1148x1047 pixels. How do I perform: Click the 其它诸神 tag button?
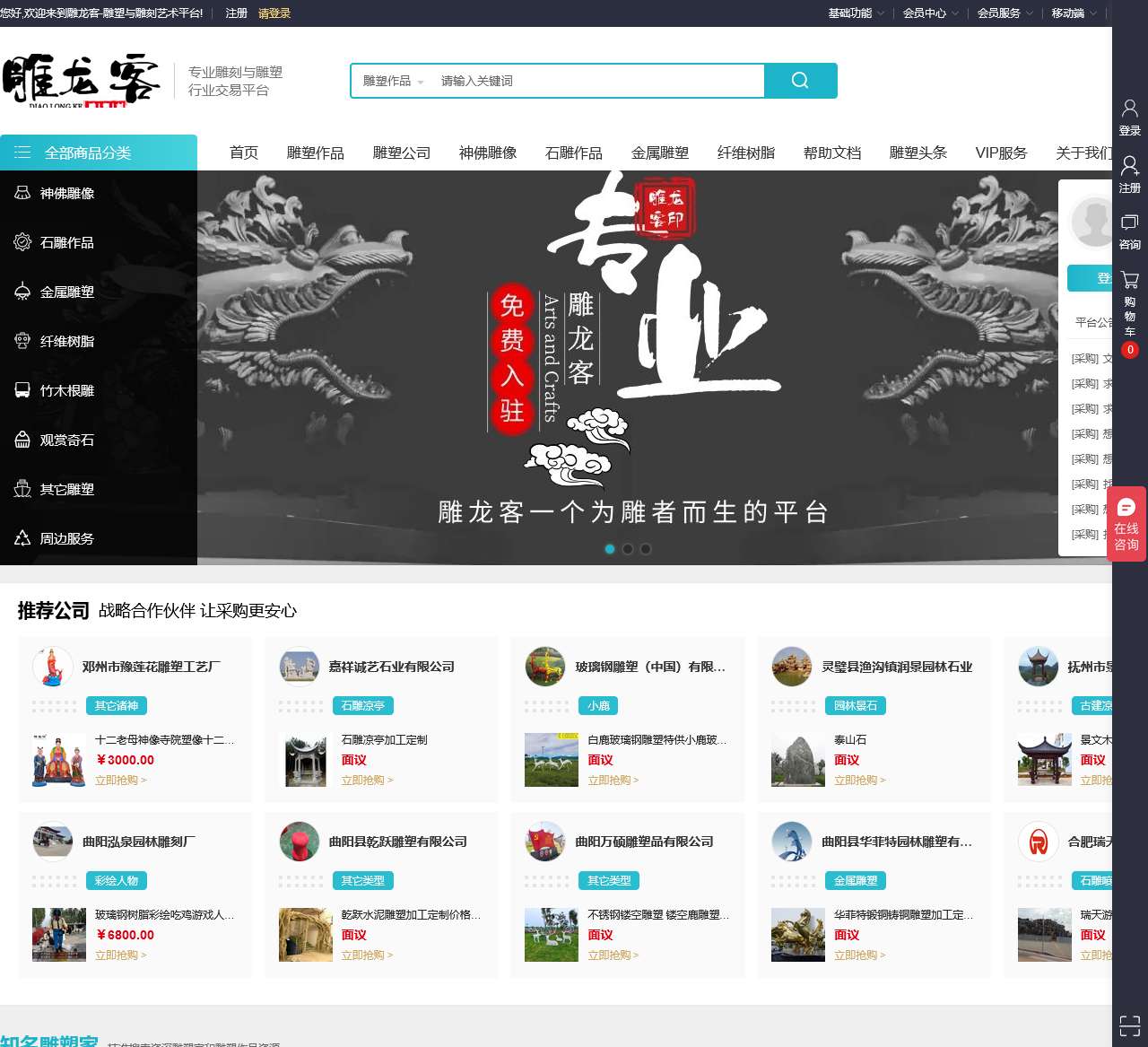pyautogui.click(x=117, y=706)
